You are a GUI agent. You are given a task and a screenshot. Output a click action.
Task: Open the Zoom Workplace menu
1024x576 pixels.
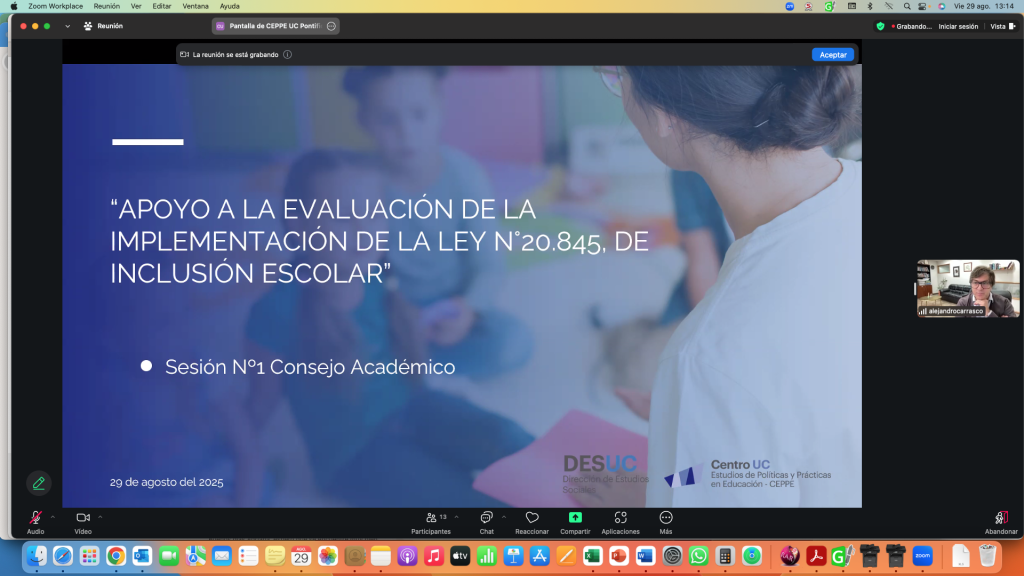pyautogui.click(x=56, y=6)
